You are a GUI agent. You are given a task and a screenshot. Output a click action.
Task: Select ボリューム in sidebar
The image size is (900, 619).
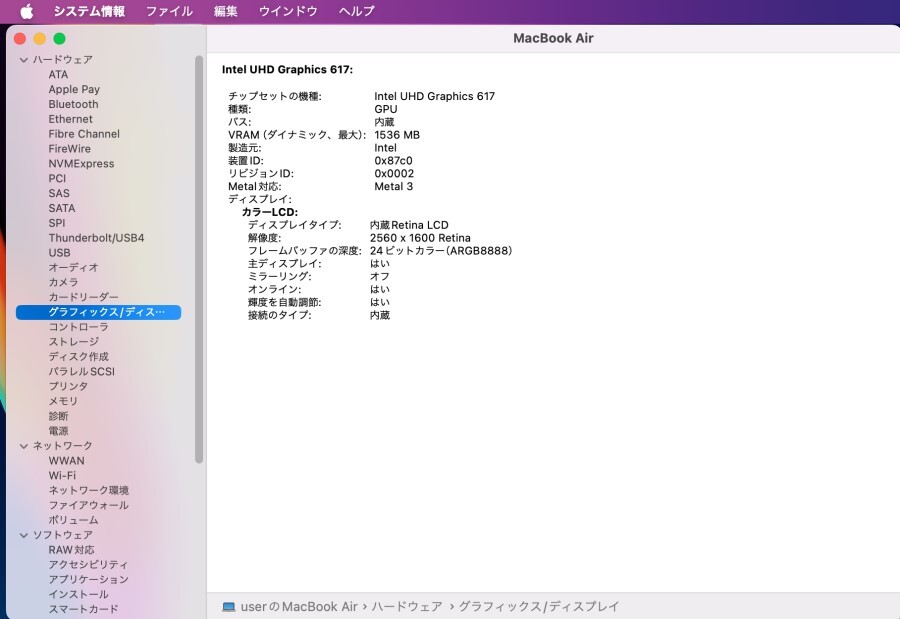(73, 521)
